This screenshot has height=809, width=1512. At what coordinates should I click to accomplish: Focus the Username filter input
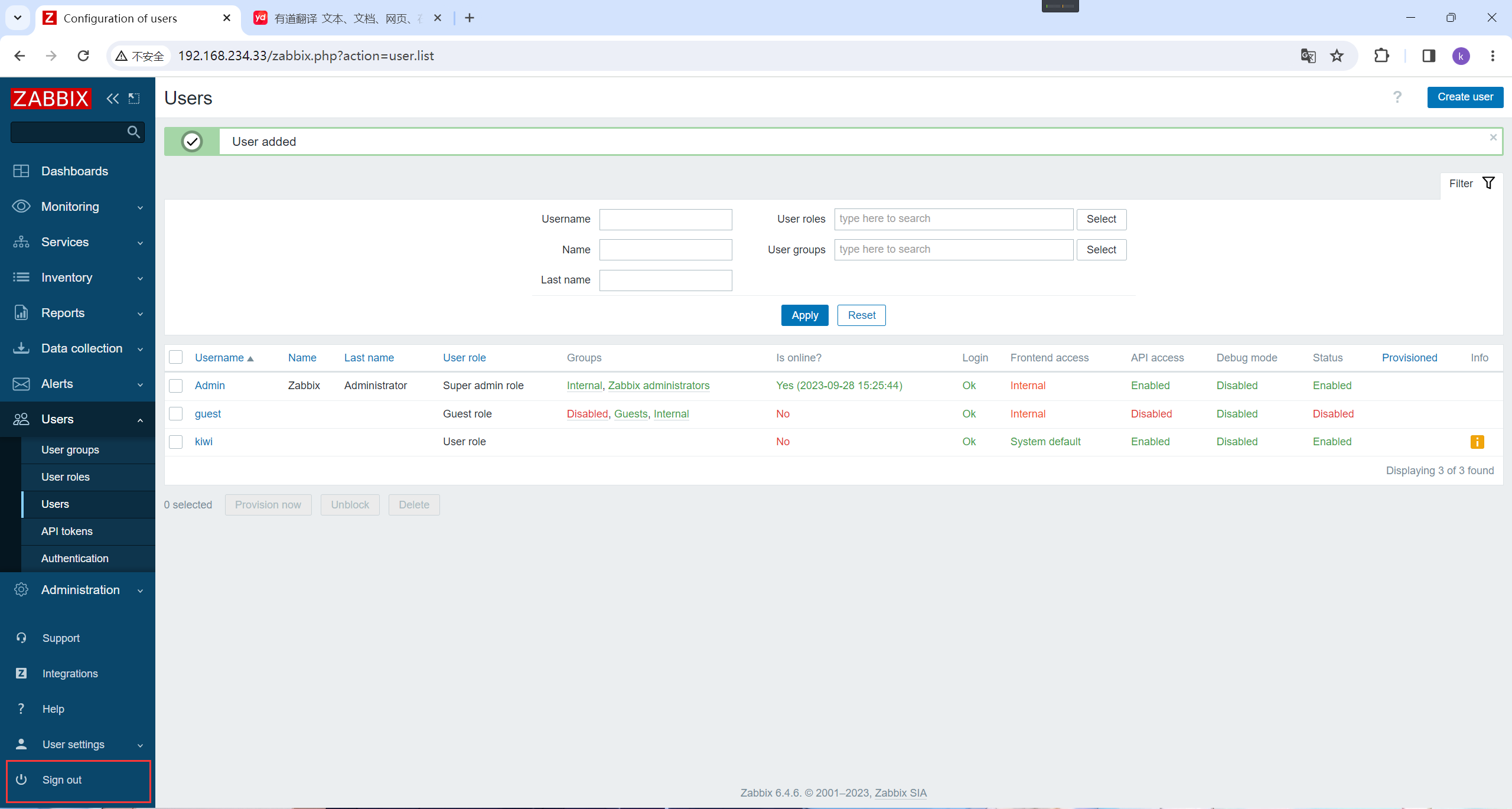point(666,219)
